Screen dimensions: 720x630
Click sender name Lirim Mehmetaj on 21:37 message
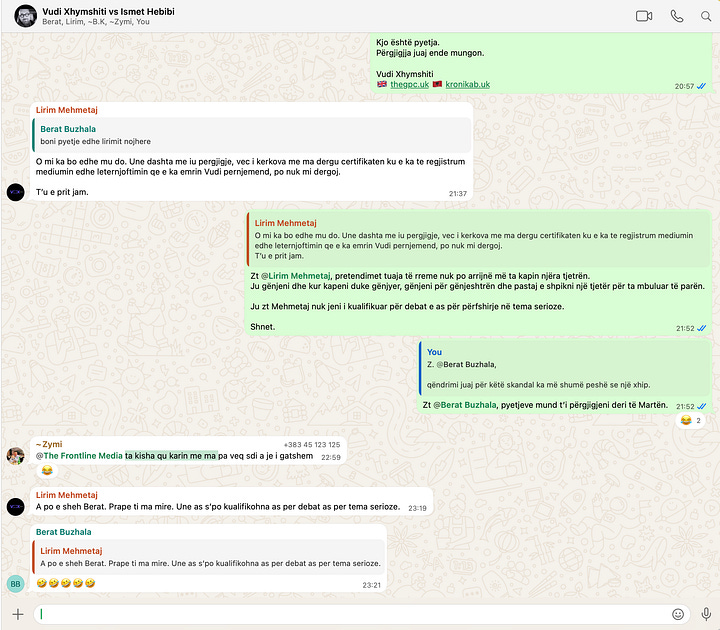coord(67,110)
